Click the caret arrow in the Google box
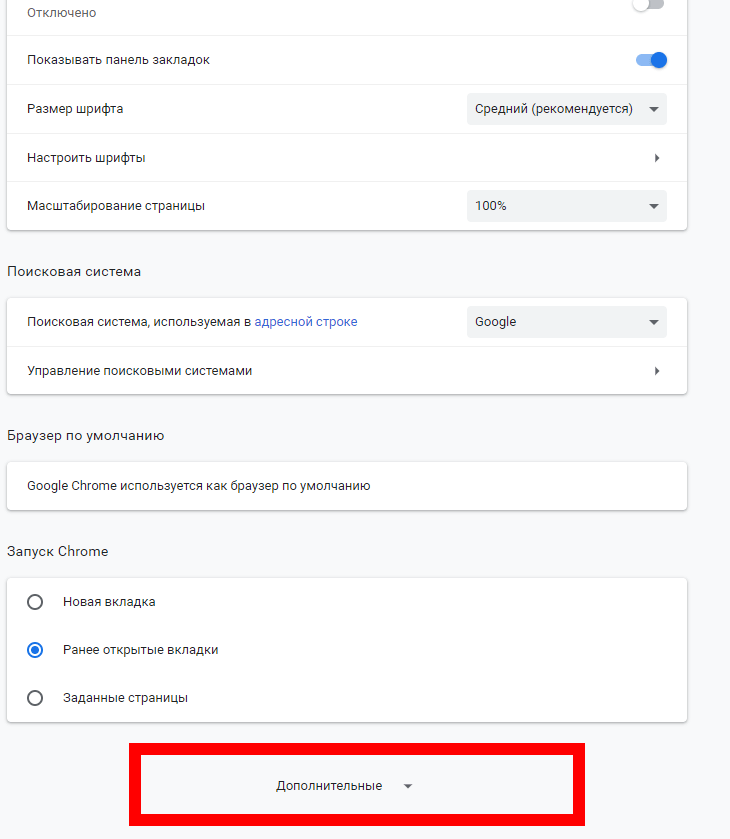The height and width of the screenshot is (839, 730). click(x=654, y=322)
